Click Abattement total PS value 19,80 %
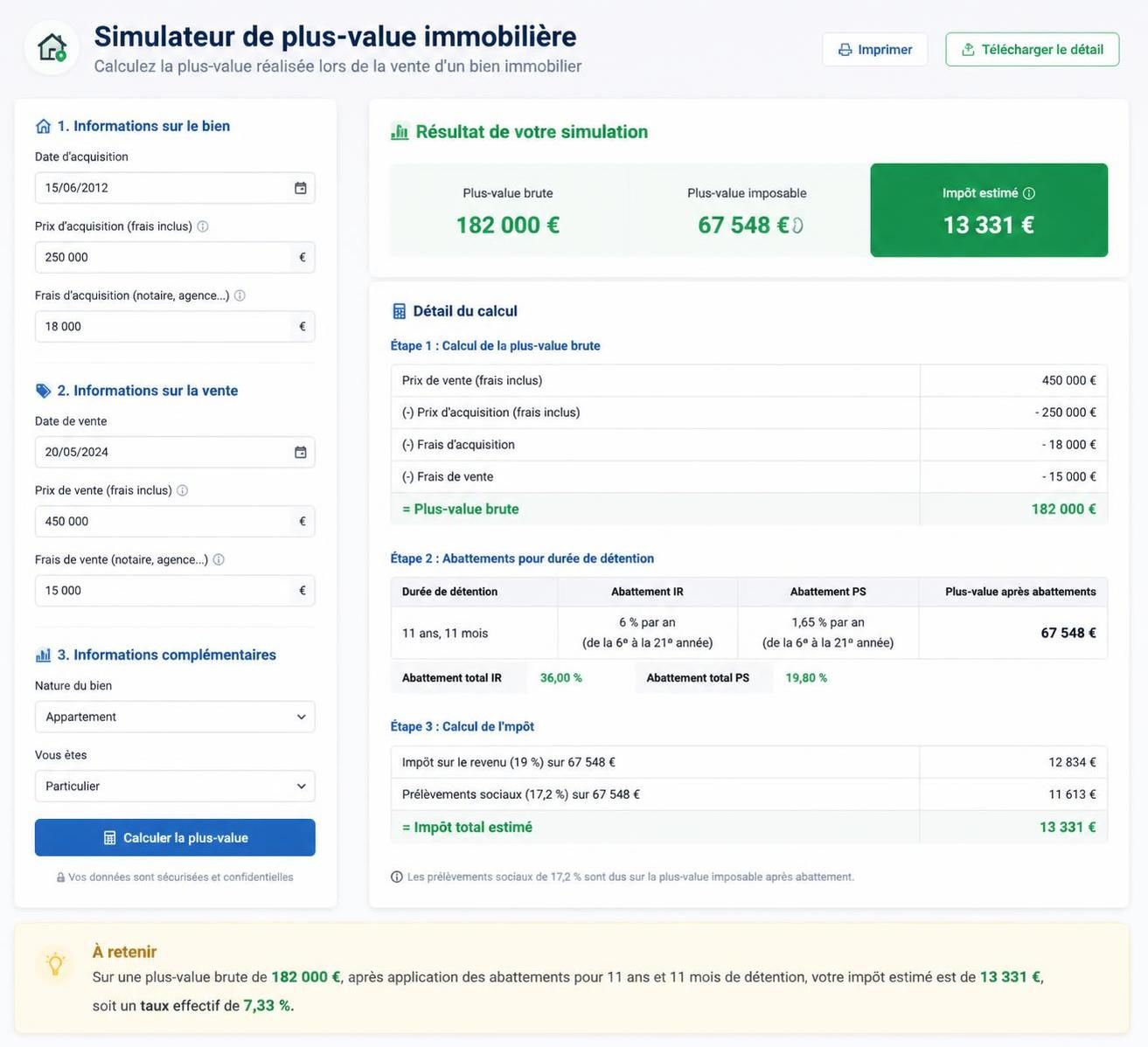Screen dimensions: 1148x1047 tap(806, 678)
